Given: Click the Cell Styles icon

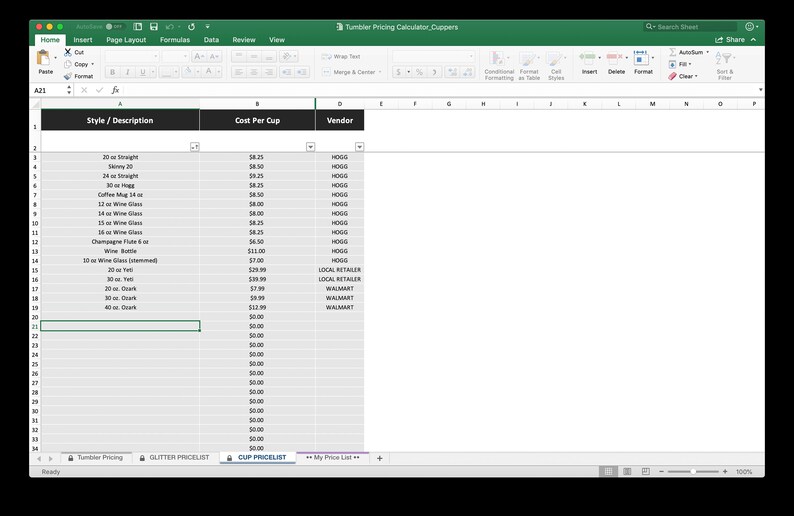Looking at the screenshot, I should [x=554, y=59].
